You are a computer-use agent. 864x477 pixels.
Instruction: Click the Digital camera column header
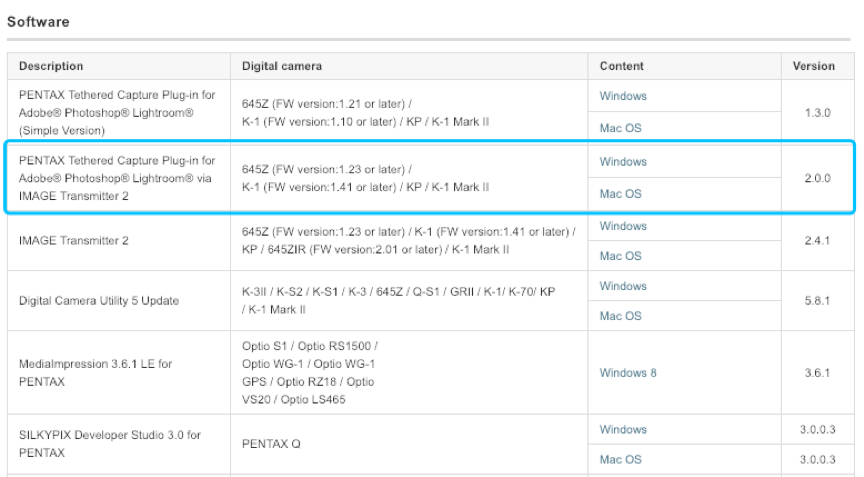(282, 66)
